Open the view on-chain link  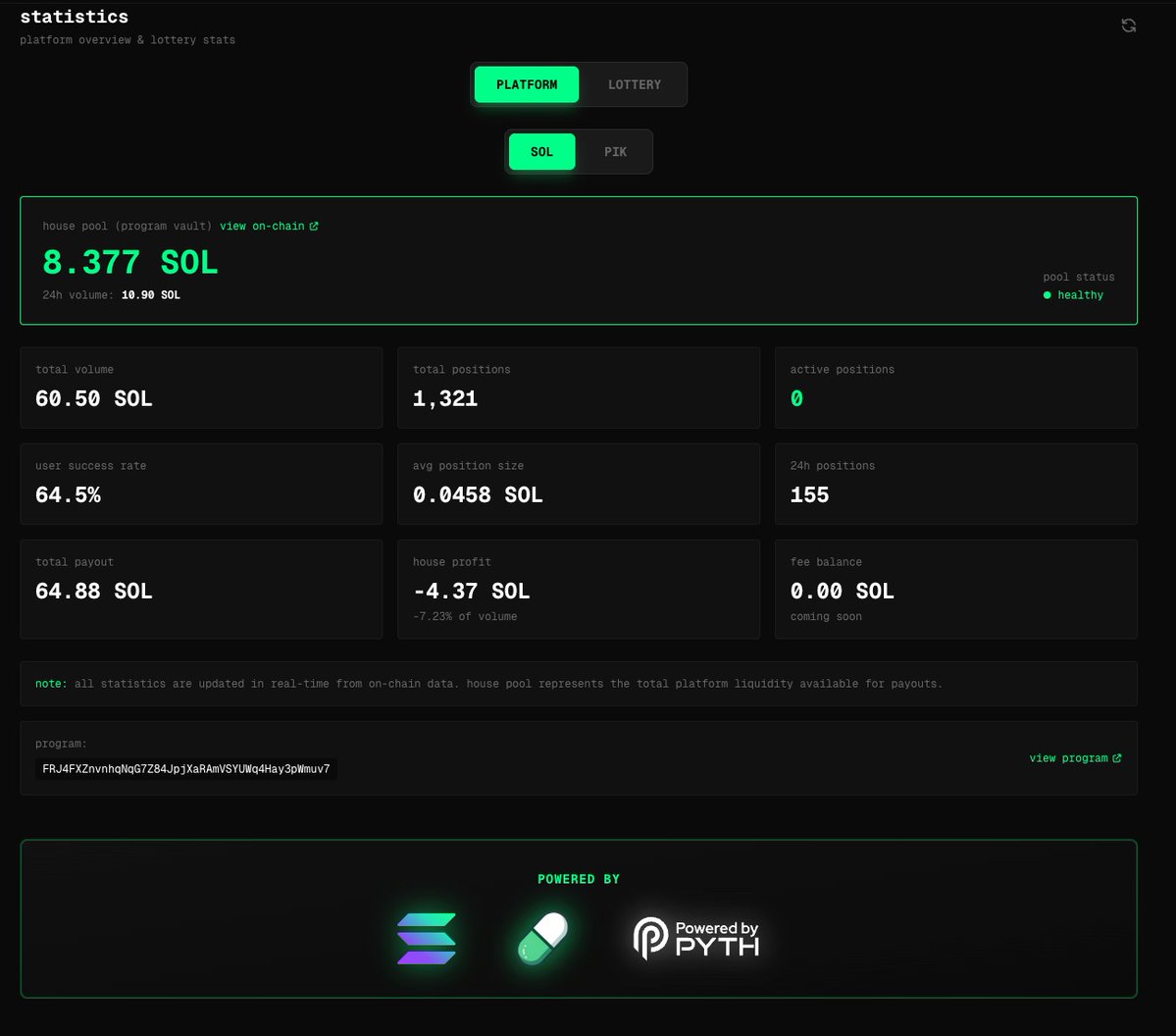(262, 227)
